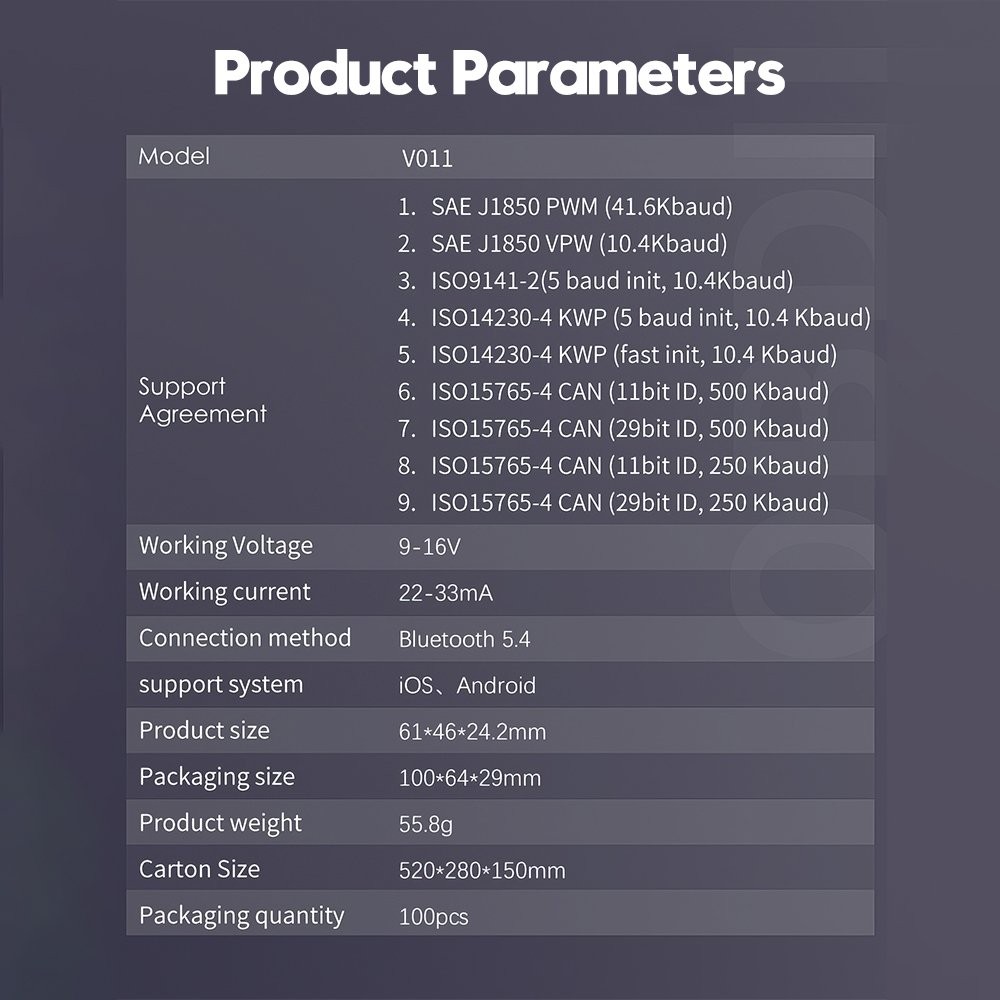Screen dimensions: 1000x1000
Task: Select the Working current row label
Action: pyautogui.click(x=224, y=592)
